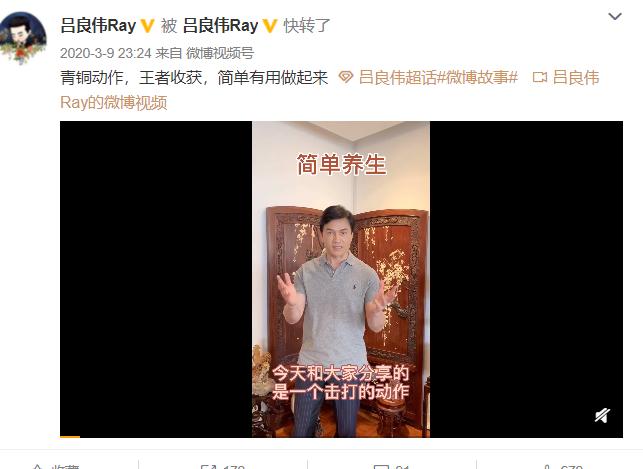Click the comment icon with count

click(x=392, y=466)
